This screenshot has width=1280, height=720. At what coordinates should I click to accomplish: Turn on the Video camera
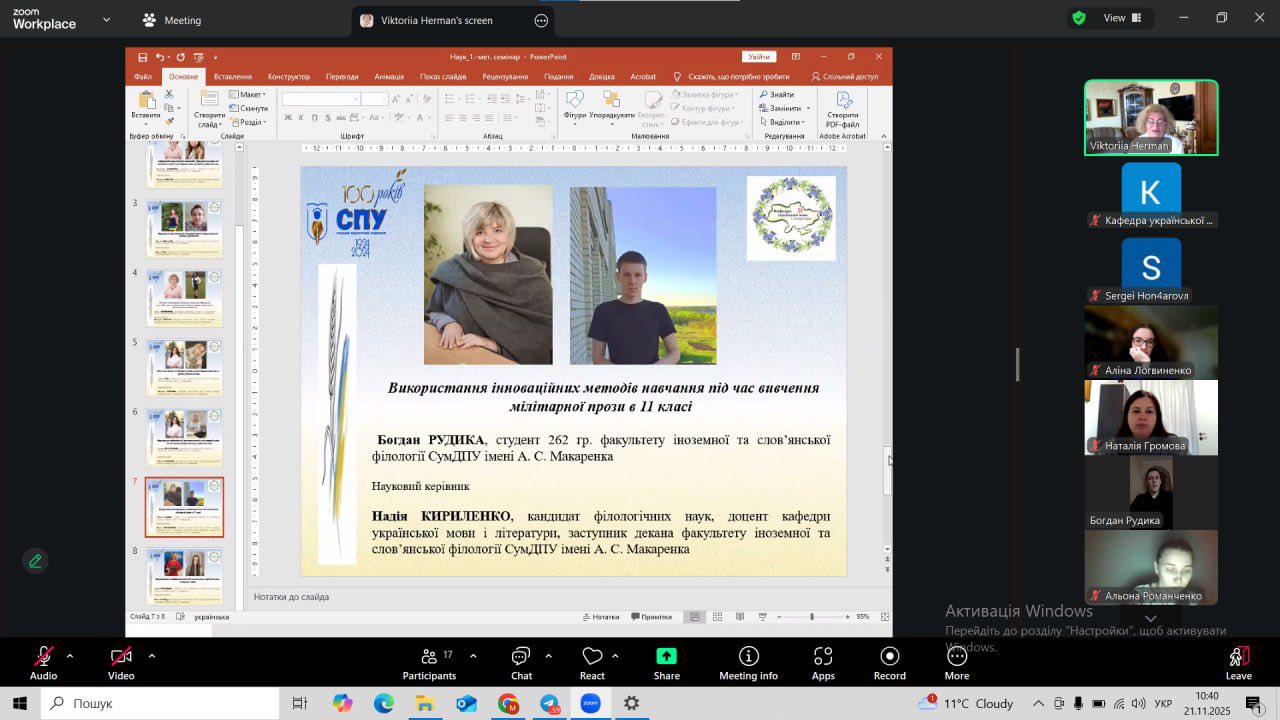click(x=121, y=663)
